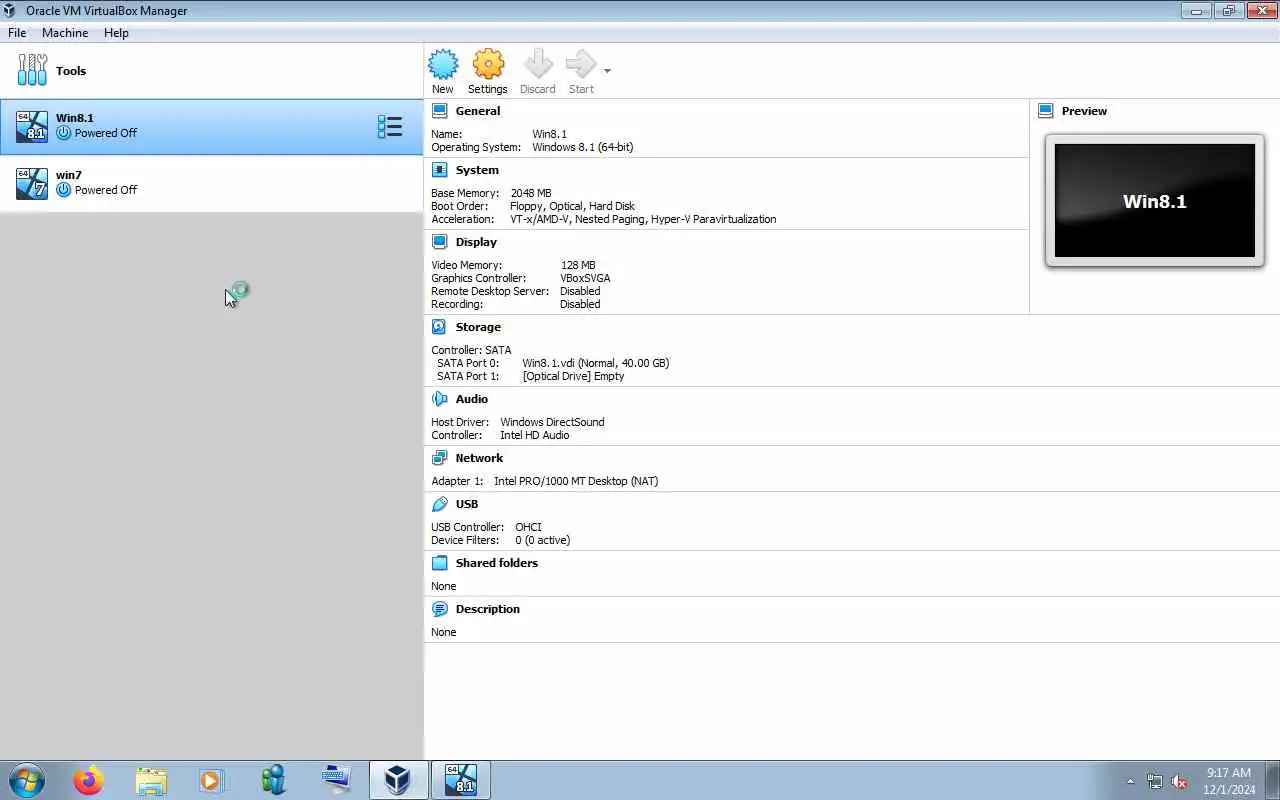
Task: Open the Display settings heading link
Action: [x=476, y=242]
